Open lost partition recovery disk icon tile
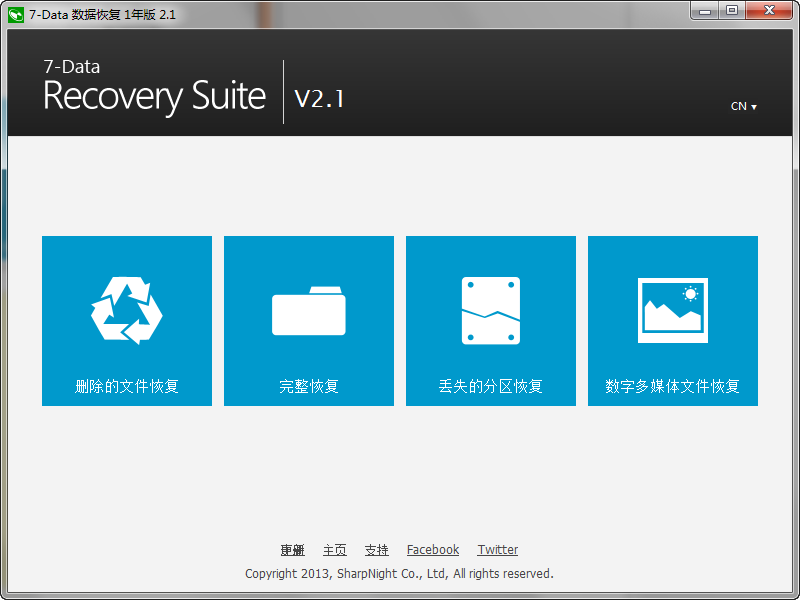Image resolution: width=800 pixels, height=600 pixels. [491, 320]
